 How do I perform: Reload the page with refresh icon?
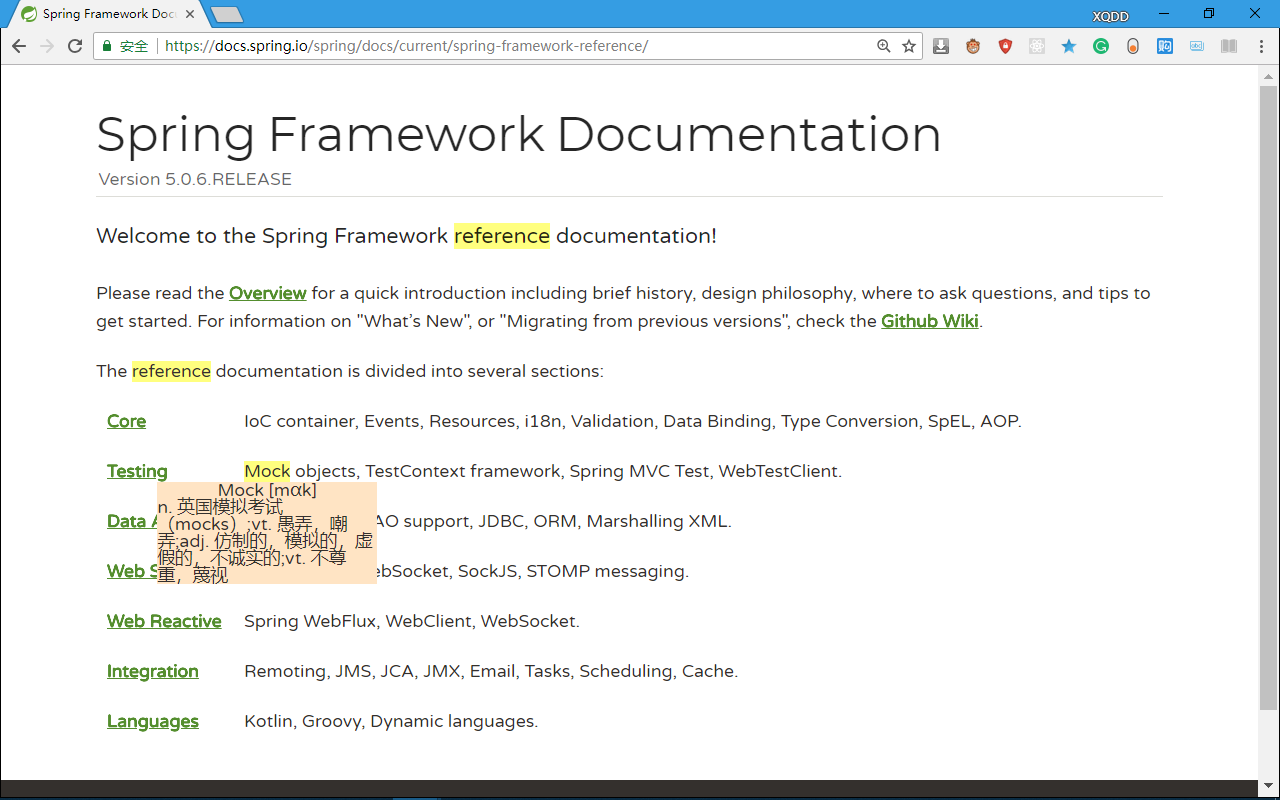tap(75, 46)
